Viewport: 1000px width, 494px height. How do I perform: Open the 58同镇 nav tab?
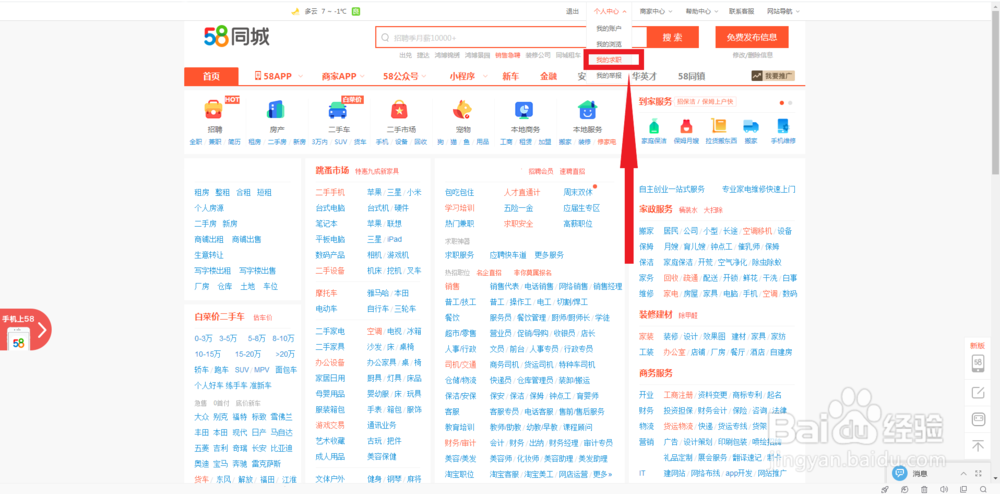pyautogui.click(x=691, y=76)
